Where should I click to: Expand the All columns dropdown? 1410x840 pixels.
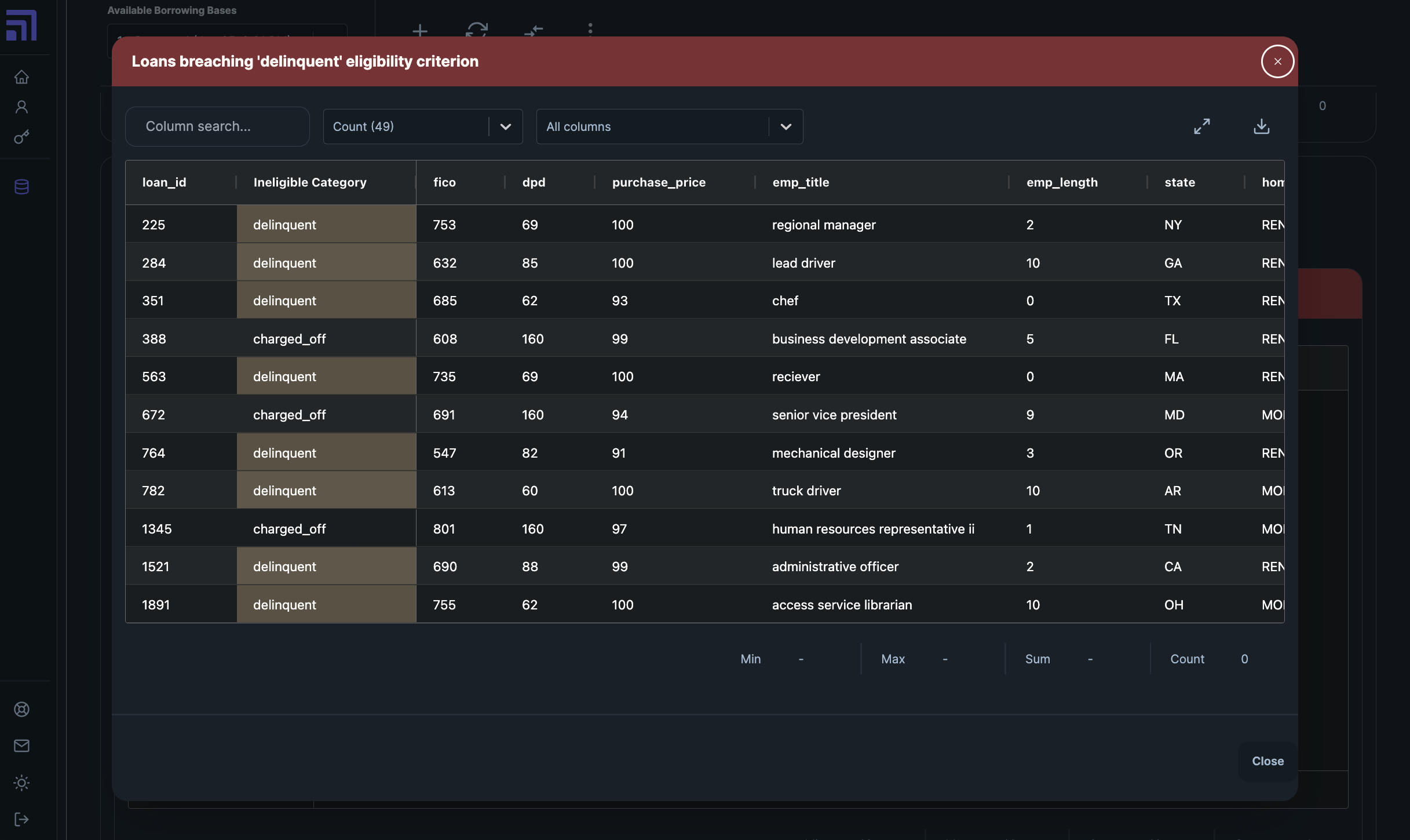click(x=669, y=126)
